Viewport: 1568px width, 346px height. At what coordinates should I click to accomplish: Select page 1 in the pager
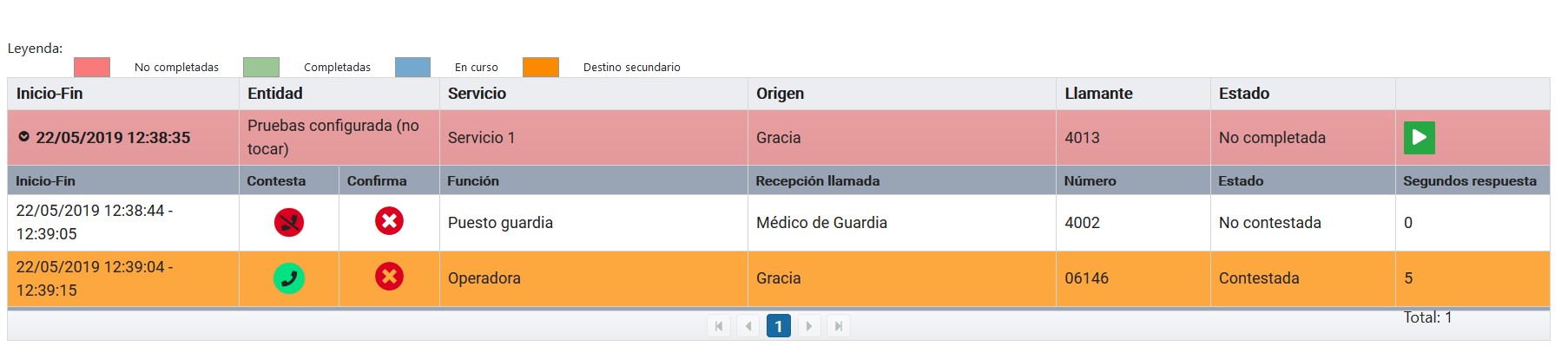[779, 326]
